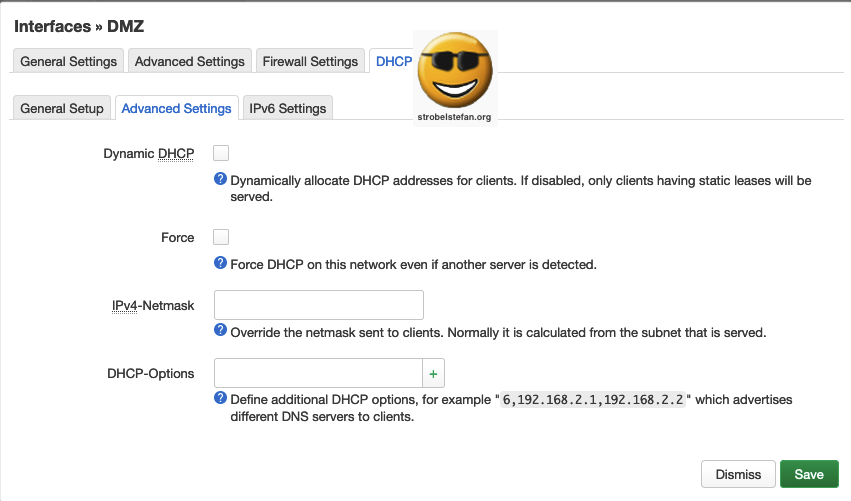Image resolution: width=851 pixels, height=501 pixels.
Task: Enable the Dynamic DHCP checkbox
Action: [x=221, y=153]
